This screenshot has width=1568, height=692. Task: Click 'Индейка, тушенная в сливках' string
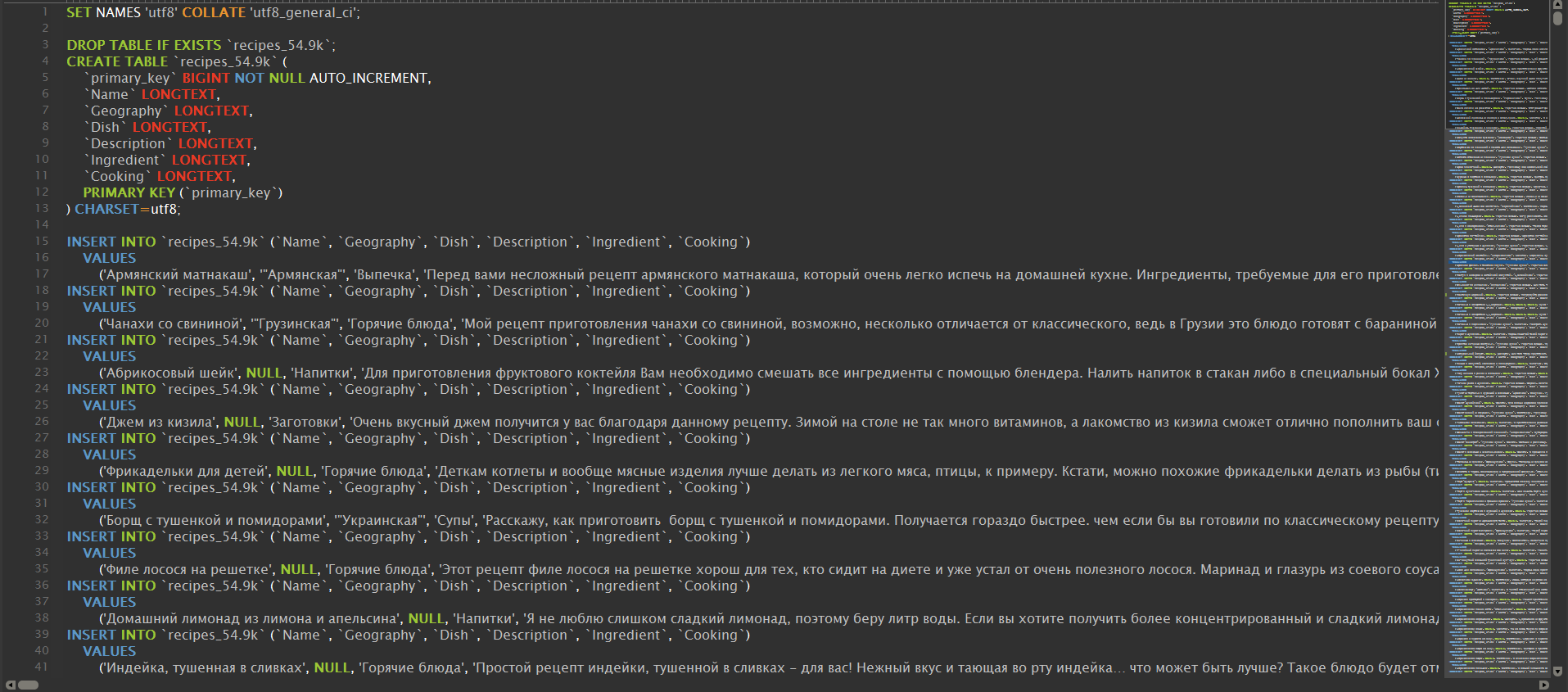click(x=205, y=667)
